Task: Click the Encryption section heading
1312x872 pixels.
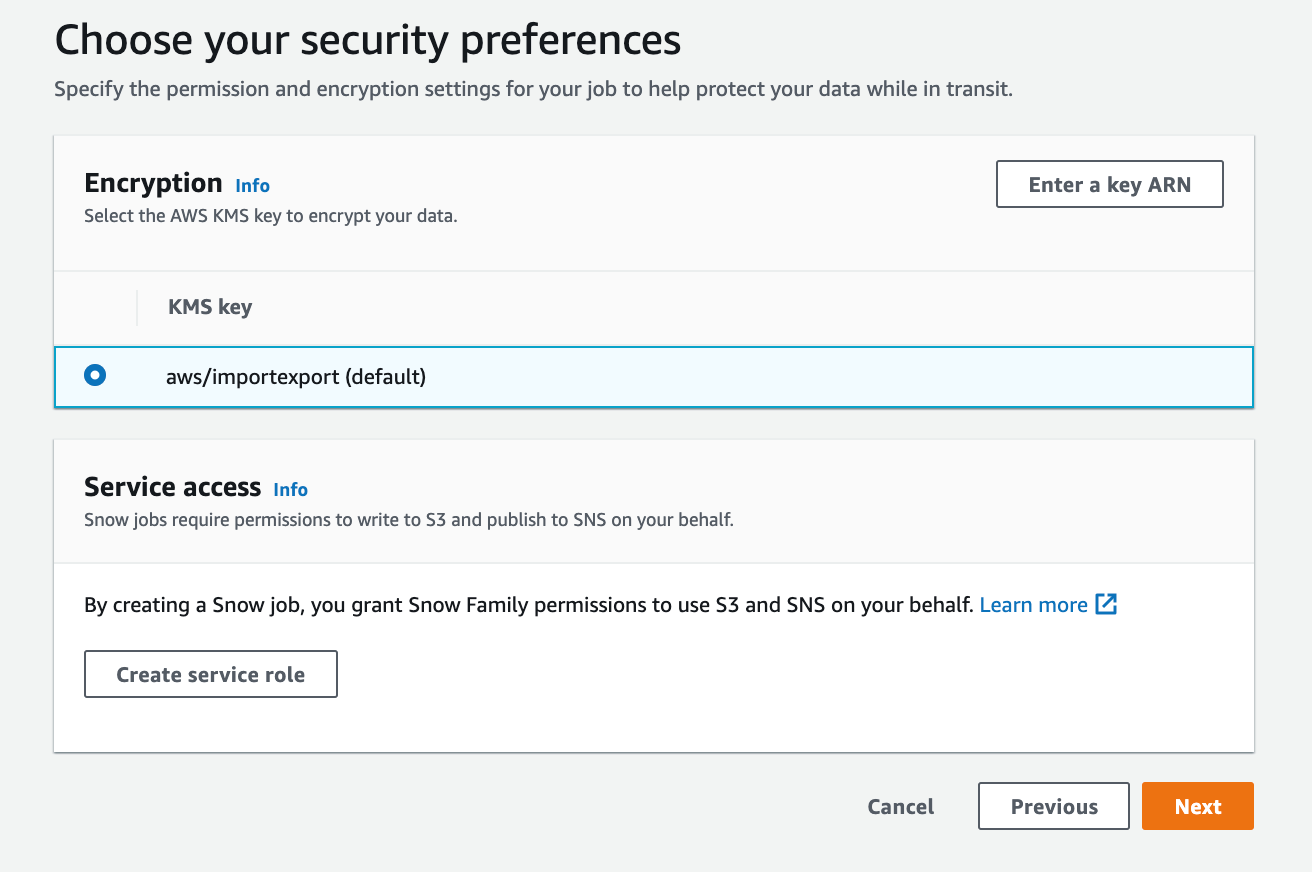Action: (x=153, y=183)
